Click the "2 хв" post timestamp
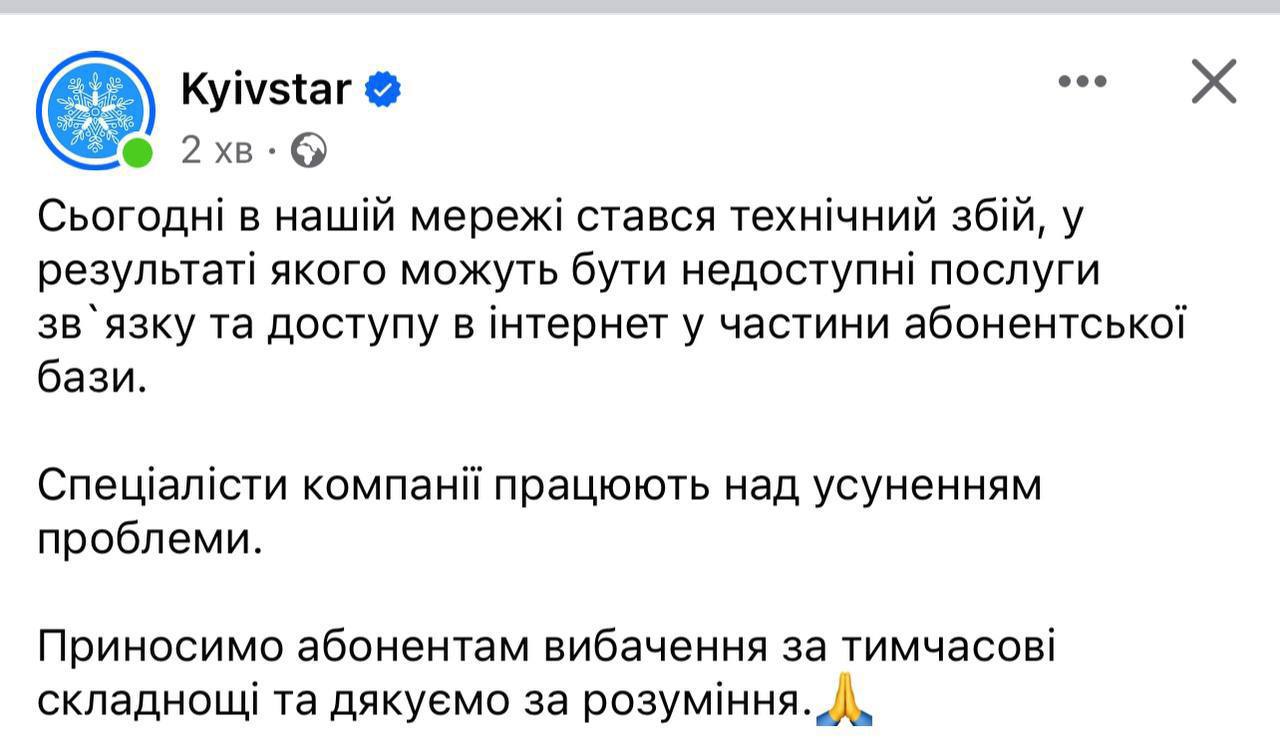The width and height of the screenshot is (1280, 747). click(x=216, y=150)
